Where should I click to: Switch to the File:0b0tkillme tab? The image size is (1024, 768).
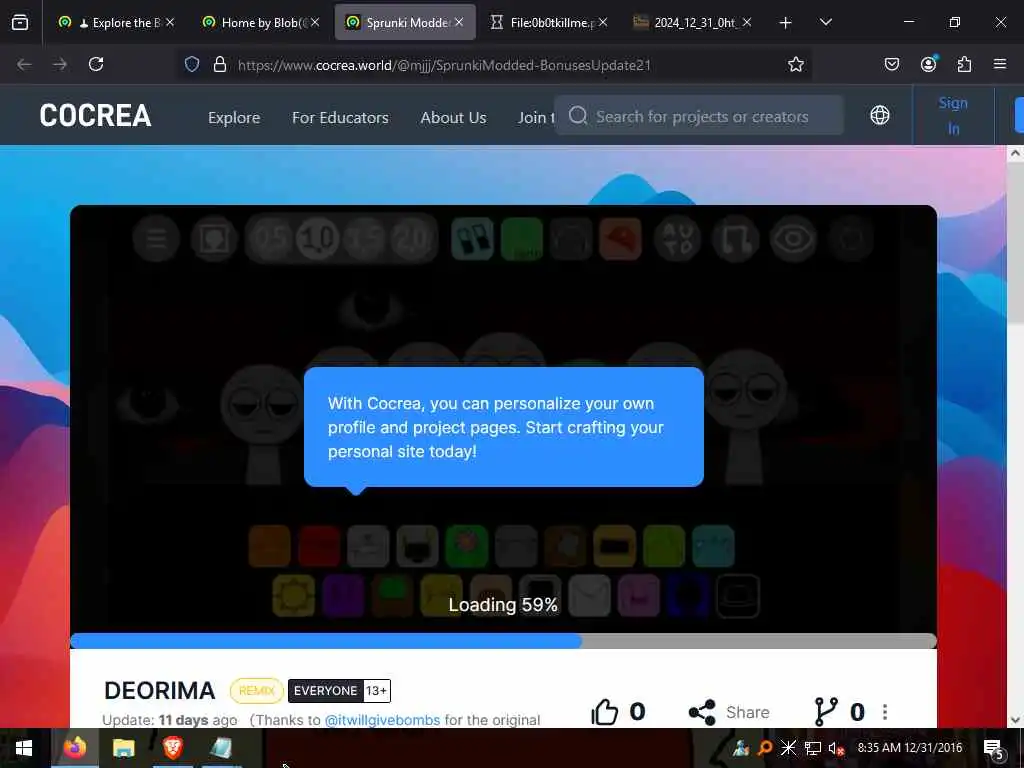click(549, 22)
